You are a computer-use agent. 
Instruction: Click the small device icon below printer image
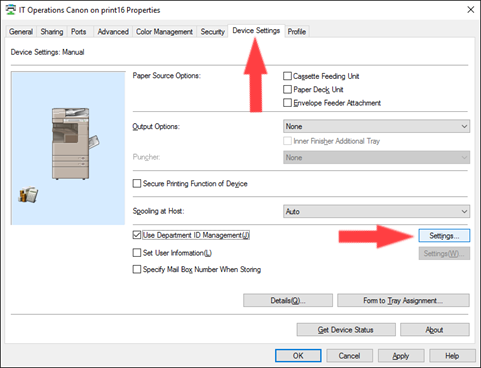(x=28, y=194)
